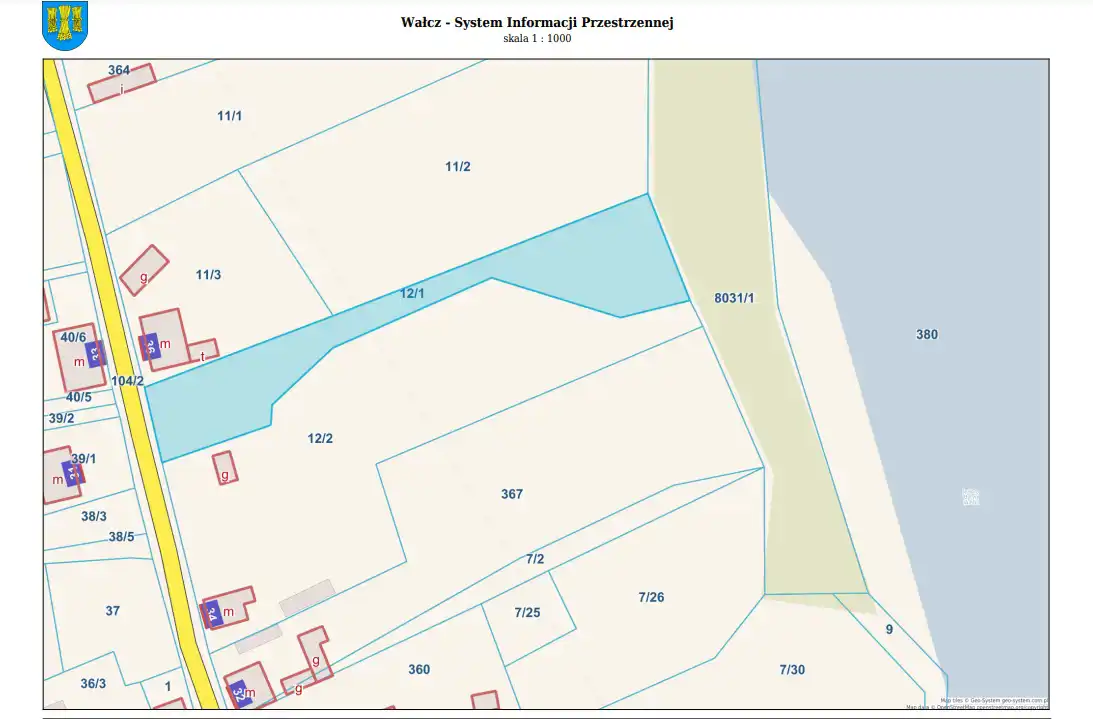Select parcel 7/26
1093x719 pixels.
coord(651,597)
